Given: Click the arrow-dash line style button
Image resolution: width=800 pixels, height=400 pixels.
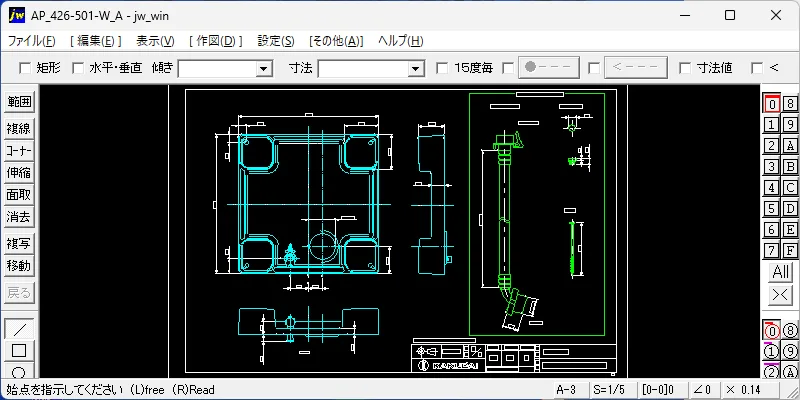Looking at the screenshot, I should (x=636, y=67).
